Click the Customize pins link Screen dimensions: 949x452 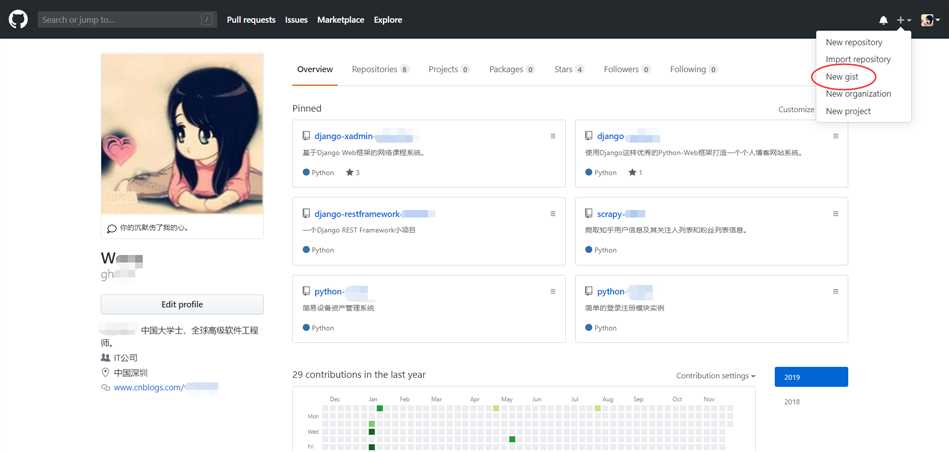[796, 110]
